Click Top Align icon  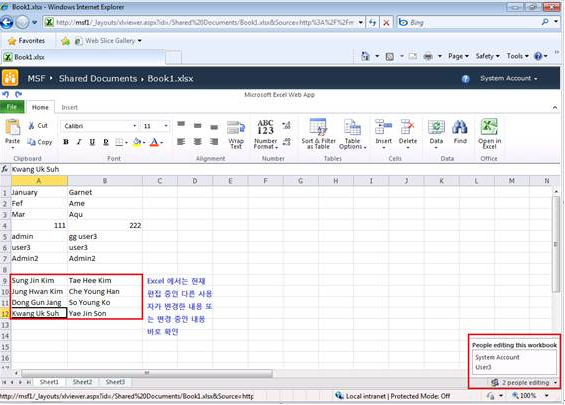[x=181, y=125]
